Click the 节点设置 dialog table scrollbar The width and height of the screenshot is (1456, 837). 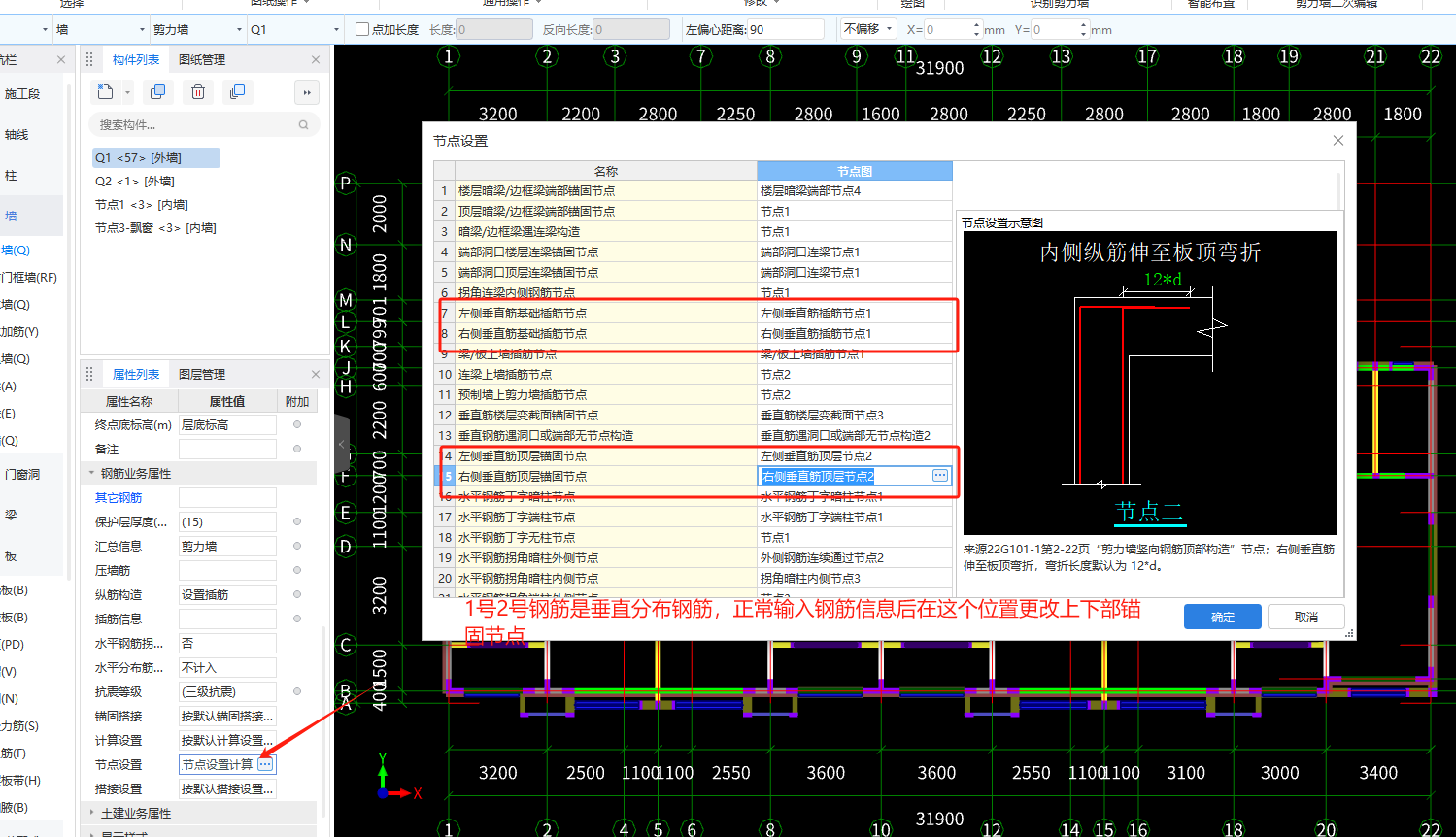pos(1337,192)
